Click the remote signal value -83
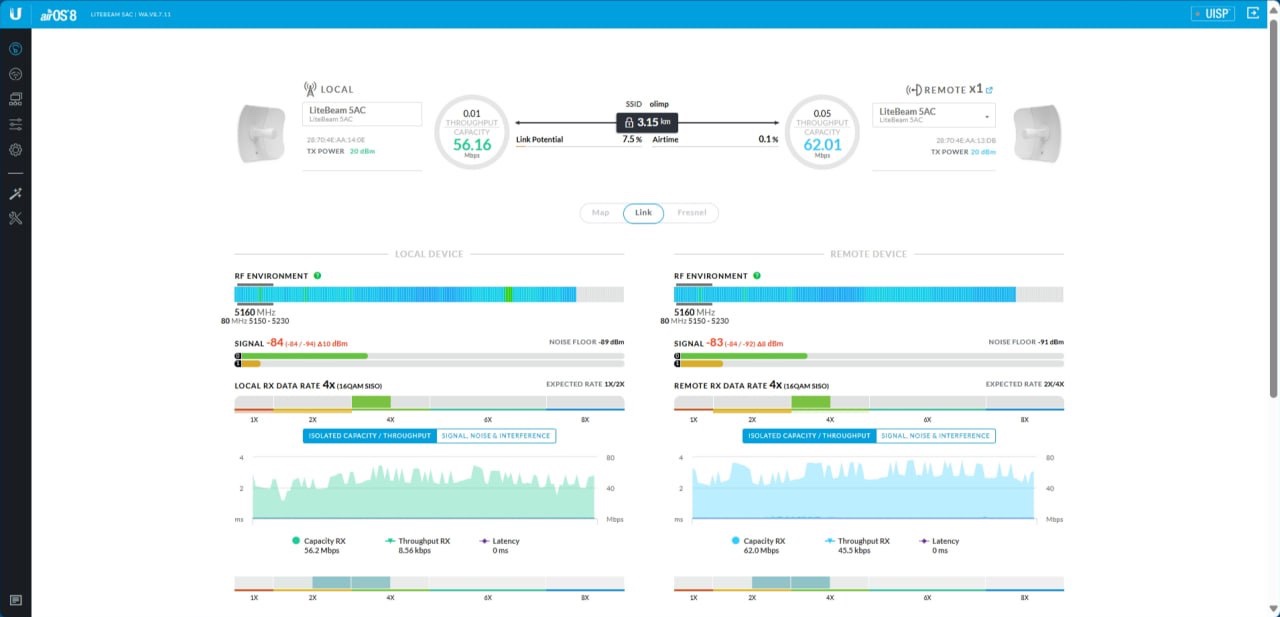This screenshot has width=1280, height=617. (715, 343)
